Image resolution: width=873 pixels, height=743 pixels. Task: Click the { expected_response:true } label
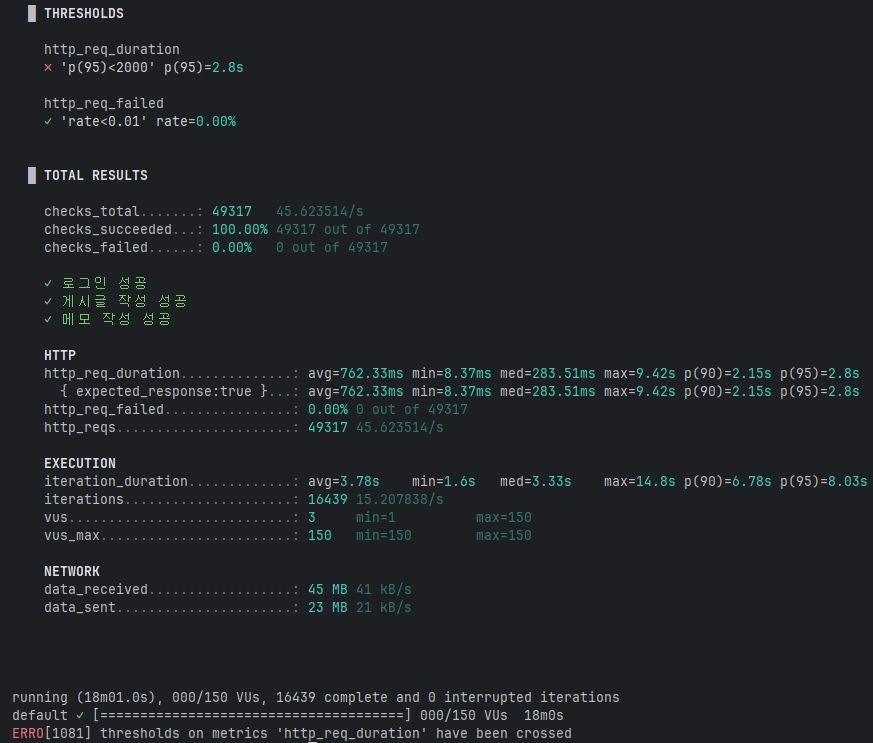coord(164,391)
